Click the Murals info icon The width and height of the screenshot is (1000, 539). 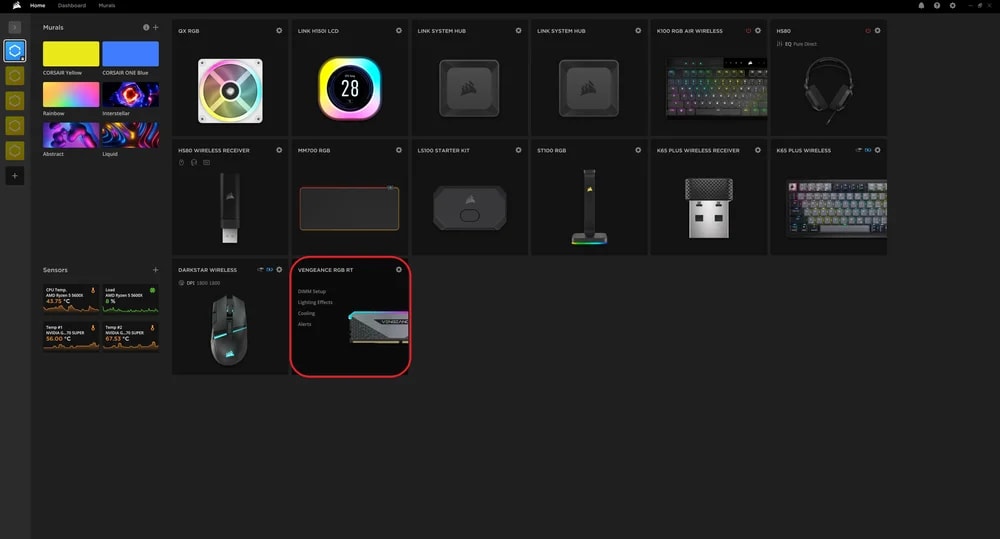tap(146, 27)
